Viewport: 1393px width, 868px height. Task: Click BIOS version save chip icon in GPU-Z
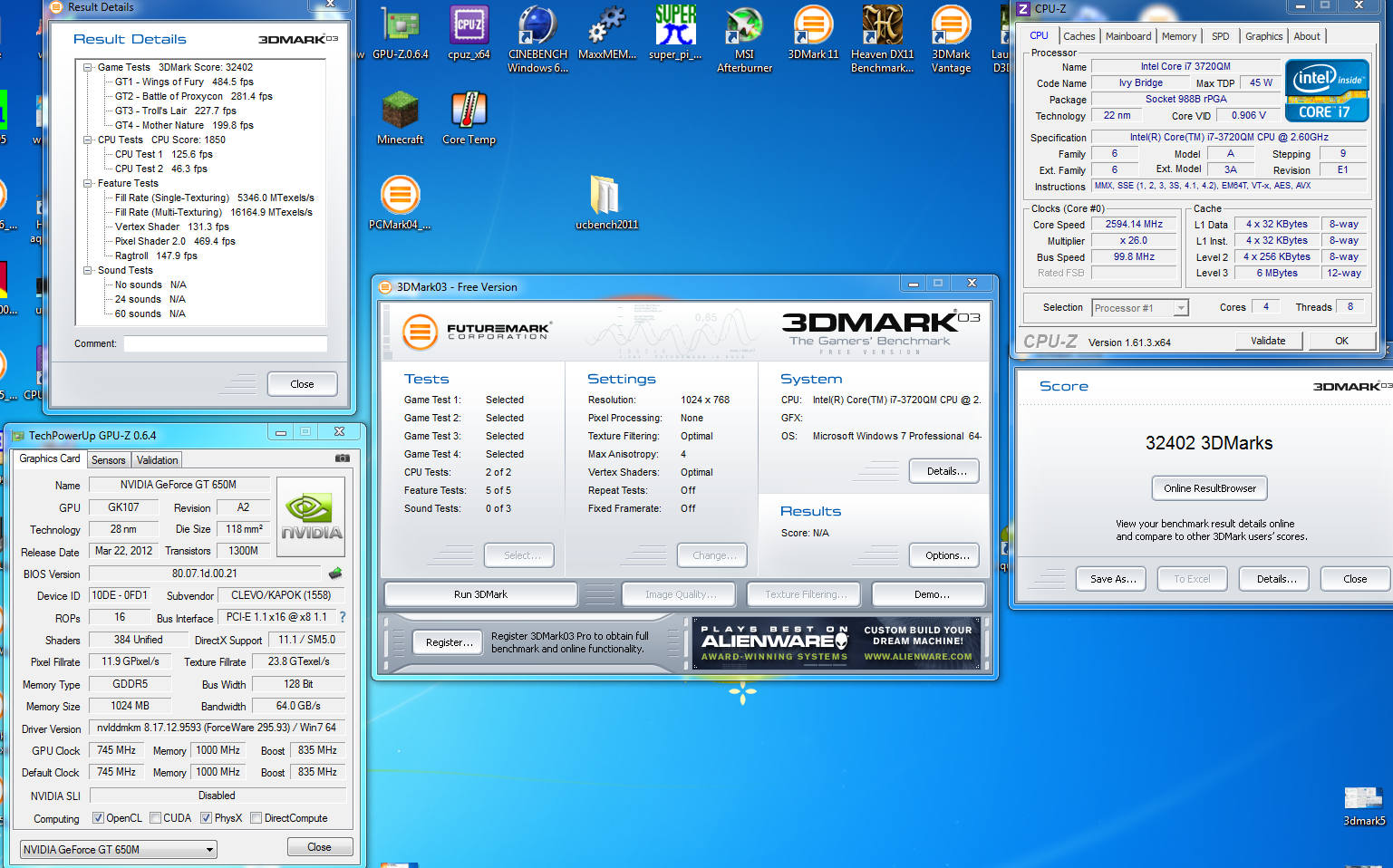pyautogui.click(x=335, y=574)
